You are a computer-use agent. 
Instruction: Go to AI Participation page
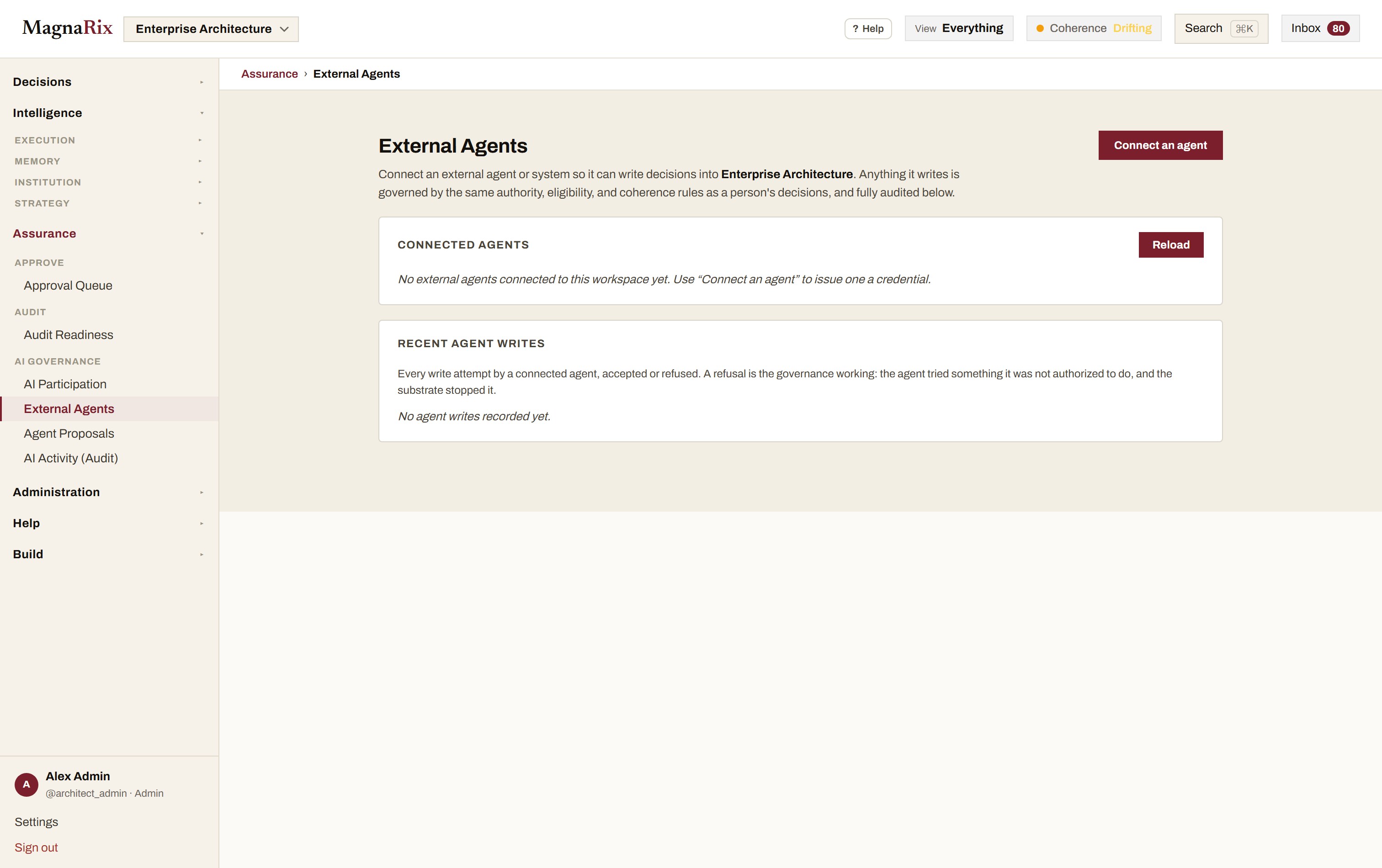pos(109,384)
